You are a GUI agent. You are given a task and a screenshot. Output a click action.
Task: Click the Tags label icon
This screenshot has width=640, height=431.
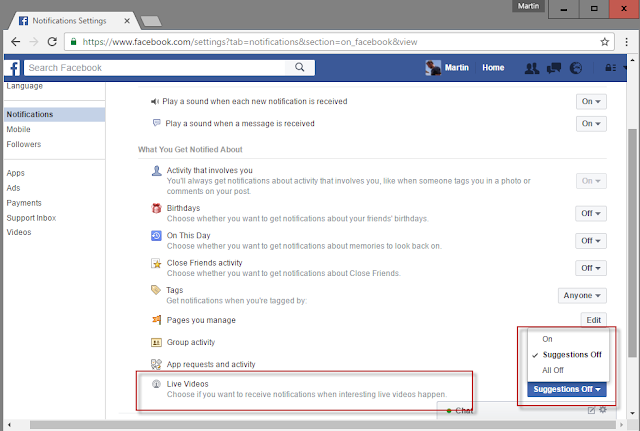pos(156,290)
